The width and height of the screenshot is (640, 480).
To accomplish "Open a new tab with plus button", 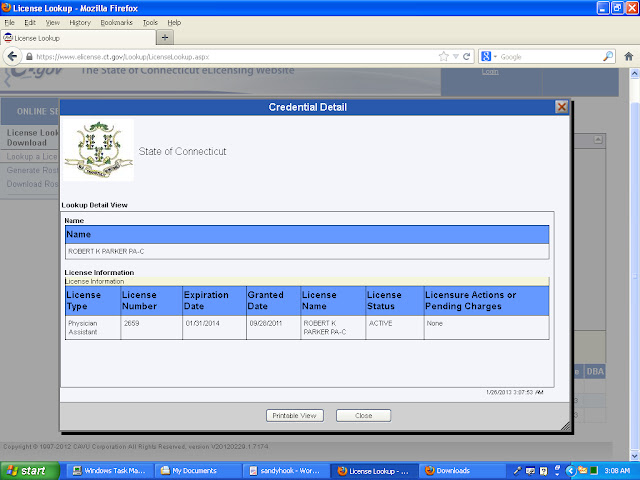I will tap(165, 38).
